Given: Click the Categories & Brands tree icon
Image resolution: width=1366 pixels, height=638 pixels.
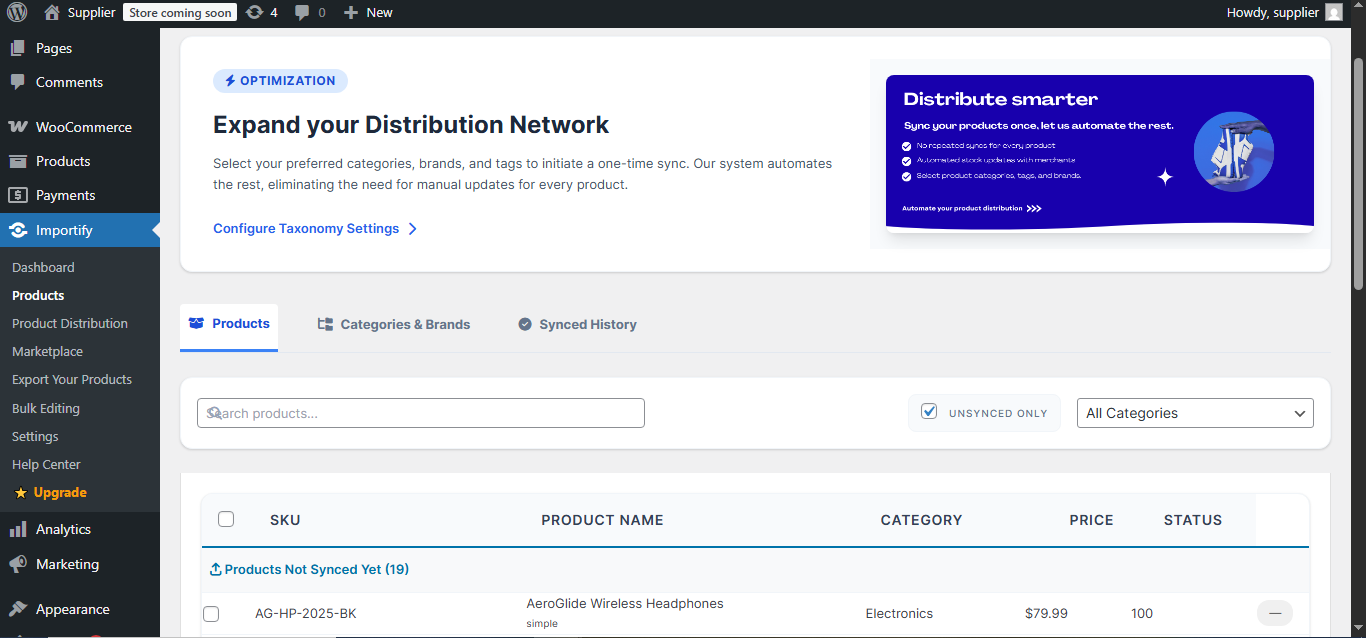Looking at the screenshot, I should click(x=325, y=324).
